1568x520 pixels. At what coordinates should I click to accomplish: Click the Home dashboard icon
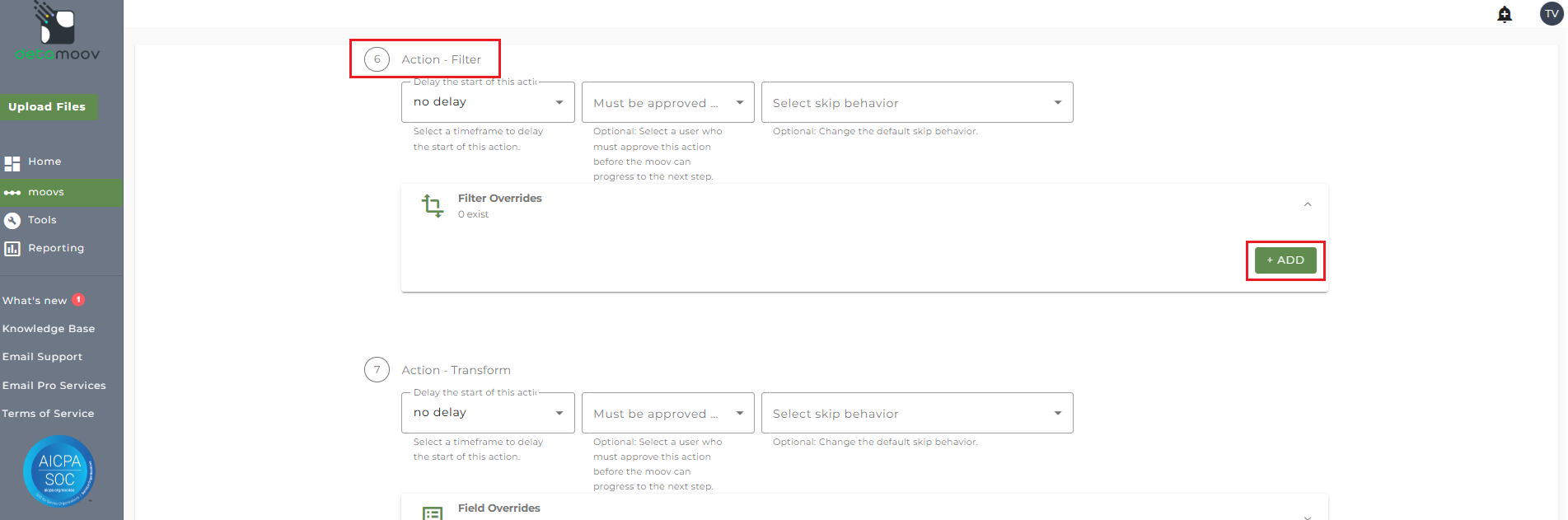coord(12,163)
